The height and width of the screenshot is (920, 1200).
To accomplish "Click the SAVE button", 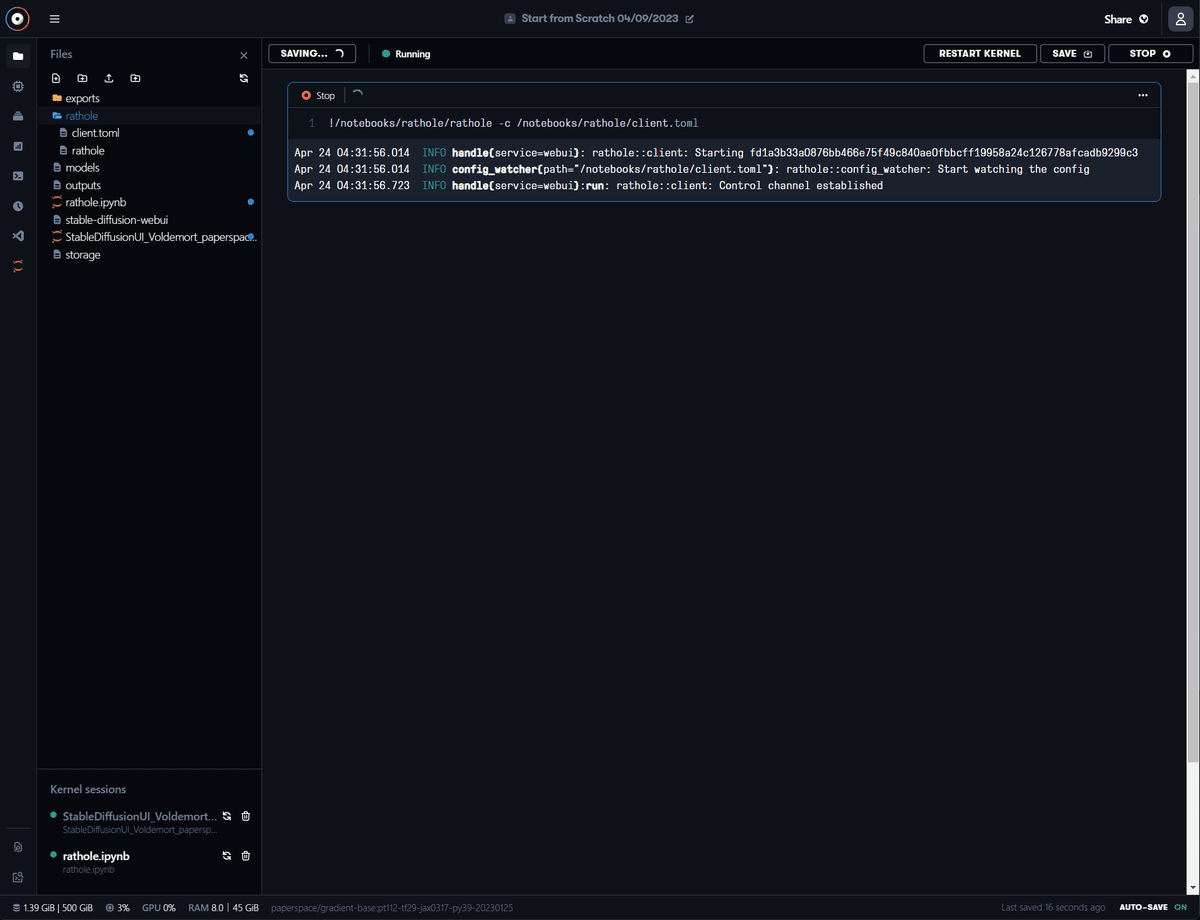I will (1072, 53).
